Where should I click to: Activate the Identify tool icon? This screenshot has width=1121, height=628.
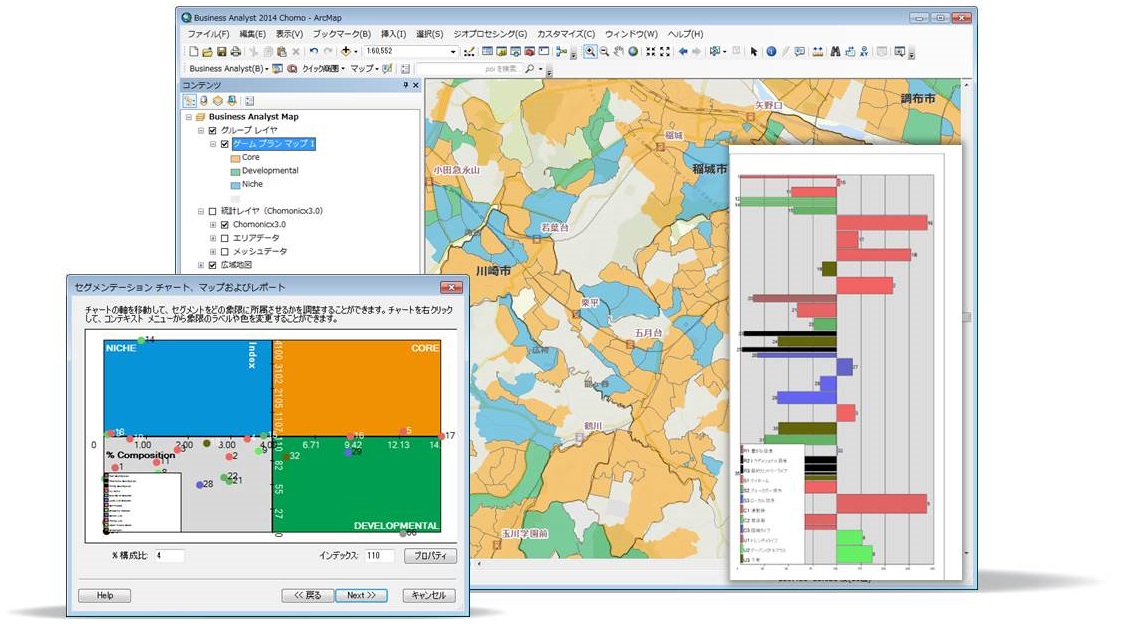pyautogui.click(x=771, y=51)
